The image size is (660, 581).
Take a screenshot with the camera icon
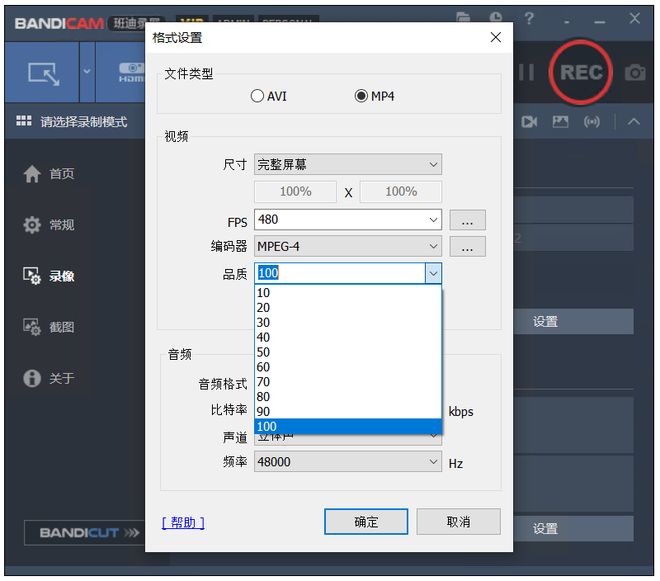(x=635, y=72)
